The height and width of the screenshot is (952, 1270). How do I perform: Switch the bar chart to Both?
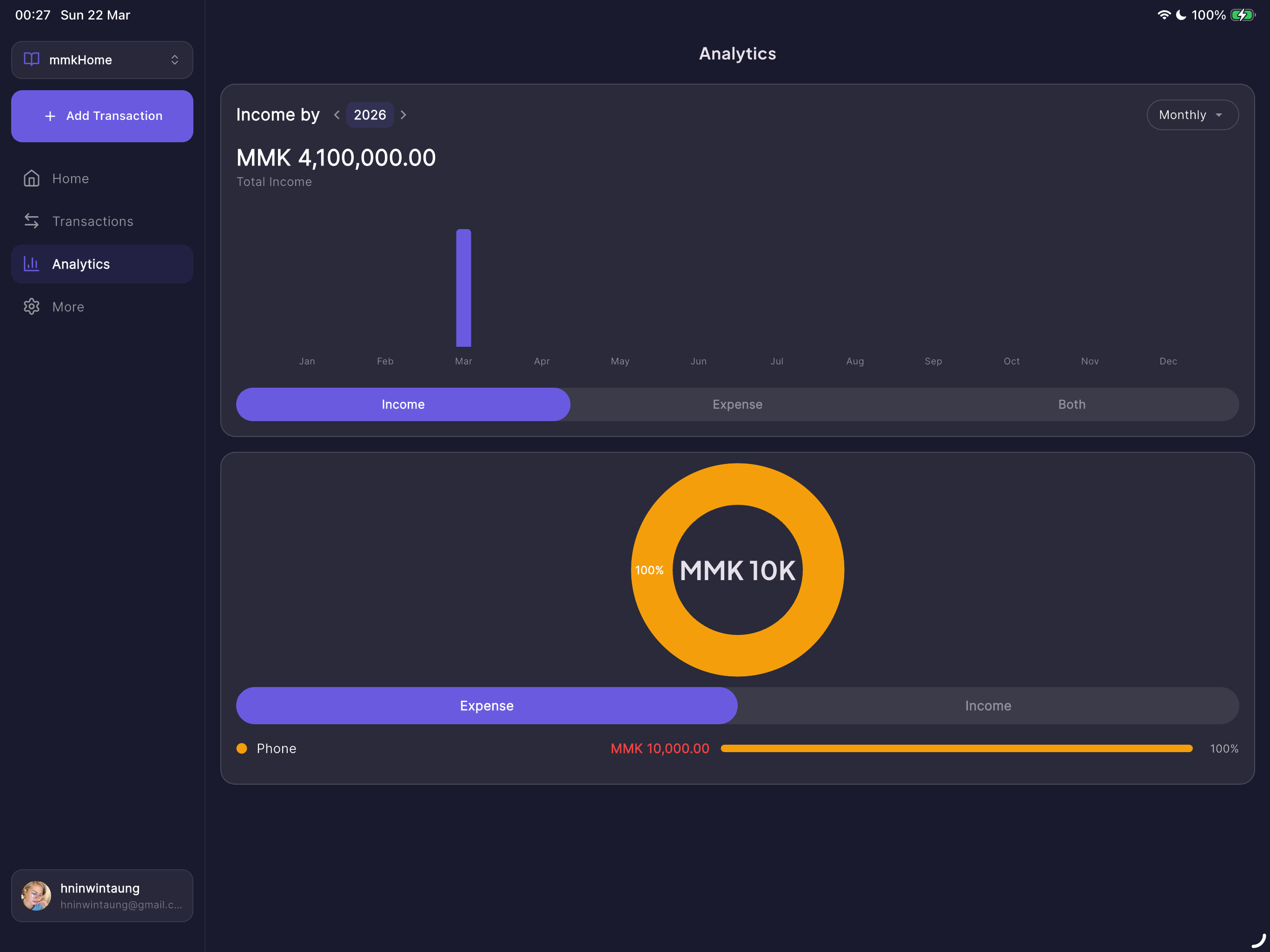[1072, 404]
